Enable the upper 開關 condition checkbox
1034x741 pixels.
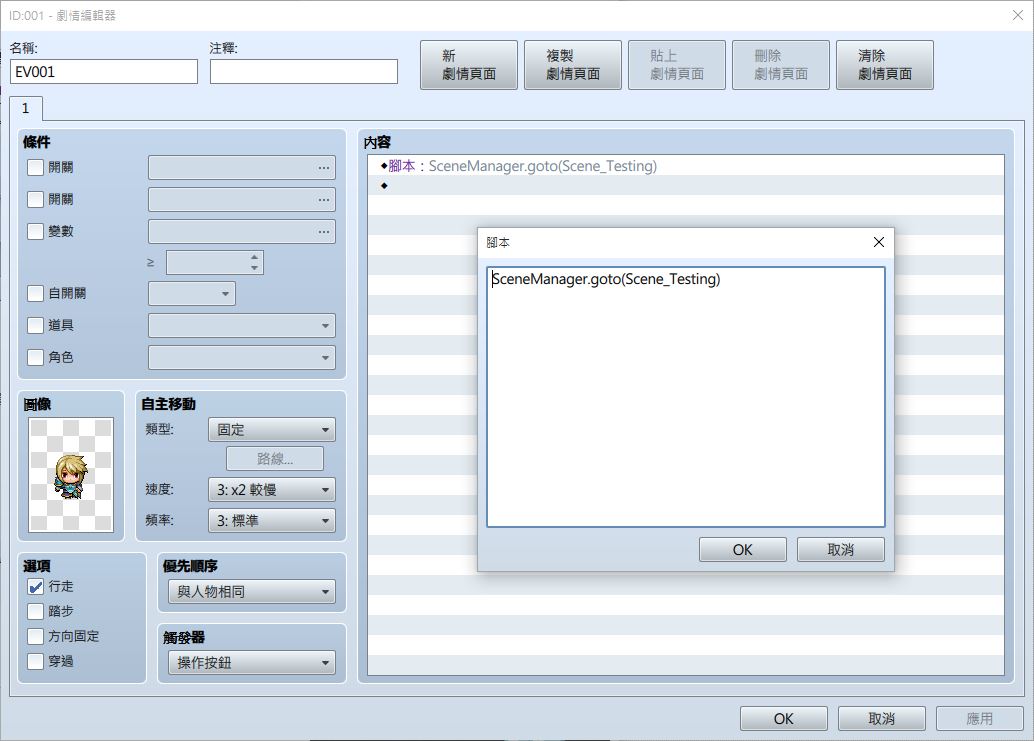36,167
